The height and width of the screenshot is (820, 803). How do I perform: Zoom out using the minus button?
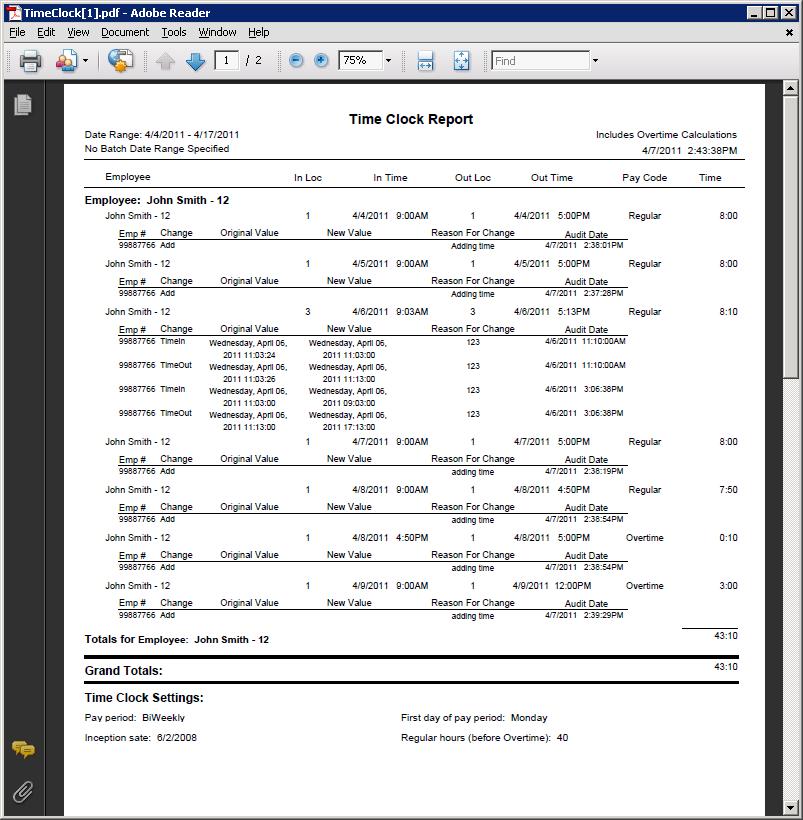click(x=296, y=61)
